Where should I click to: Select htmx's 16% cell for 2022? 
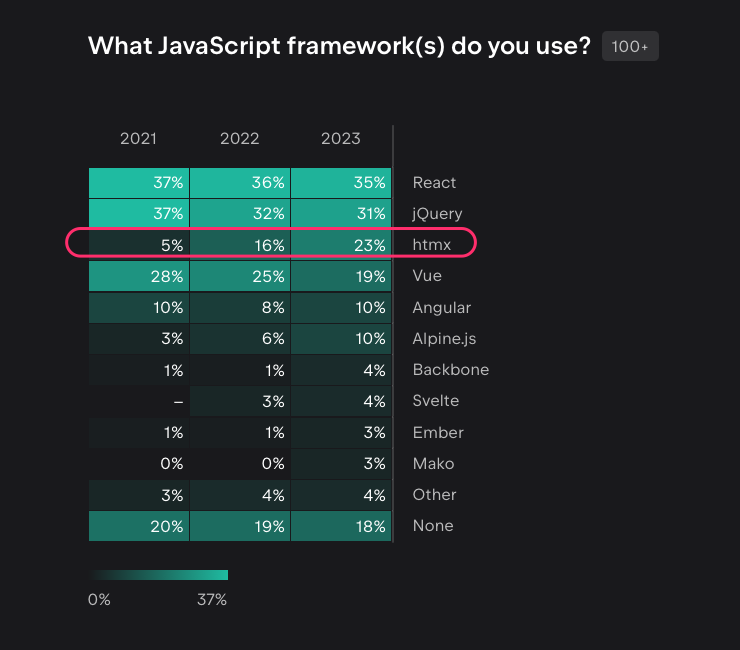coord(240,245)
